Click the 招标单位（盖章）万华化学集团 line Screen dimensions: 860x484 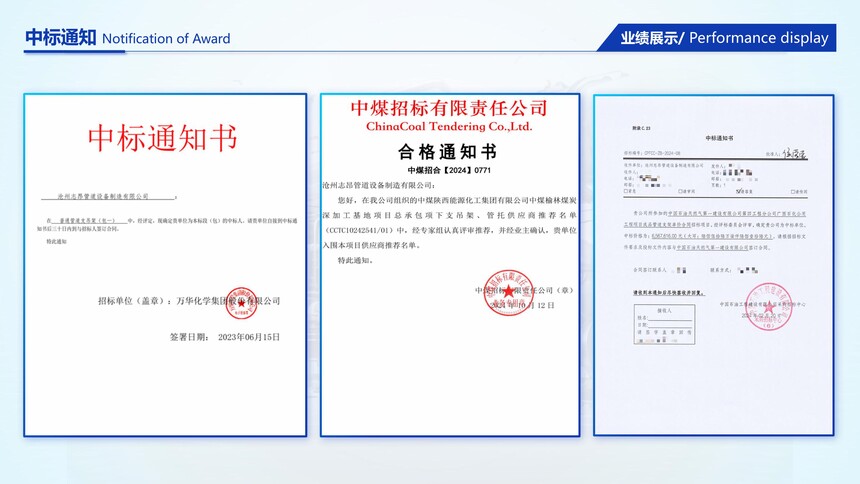[x=189, y=301]
